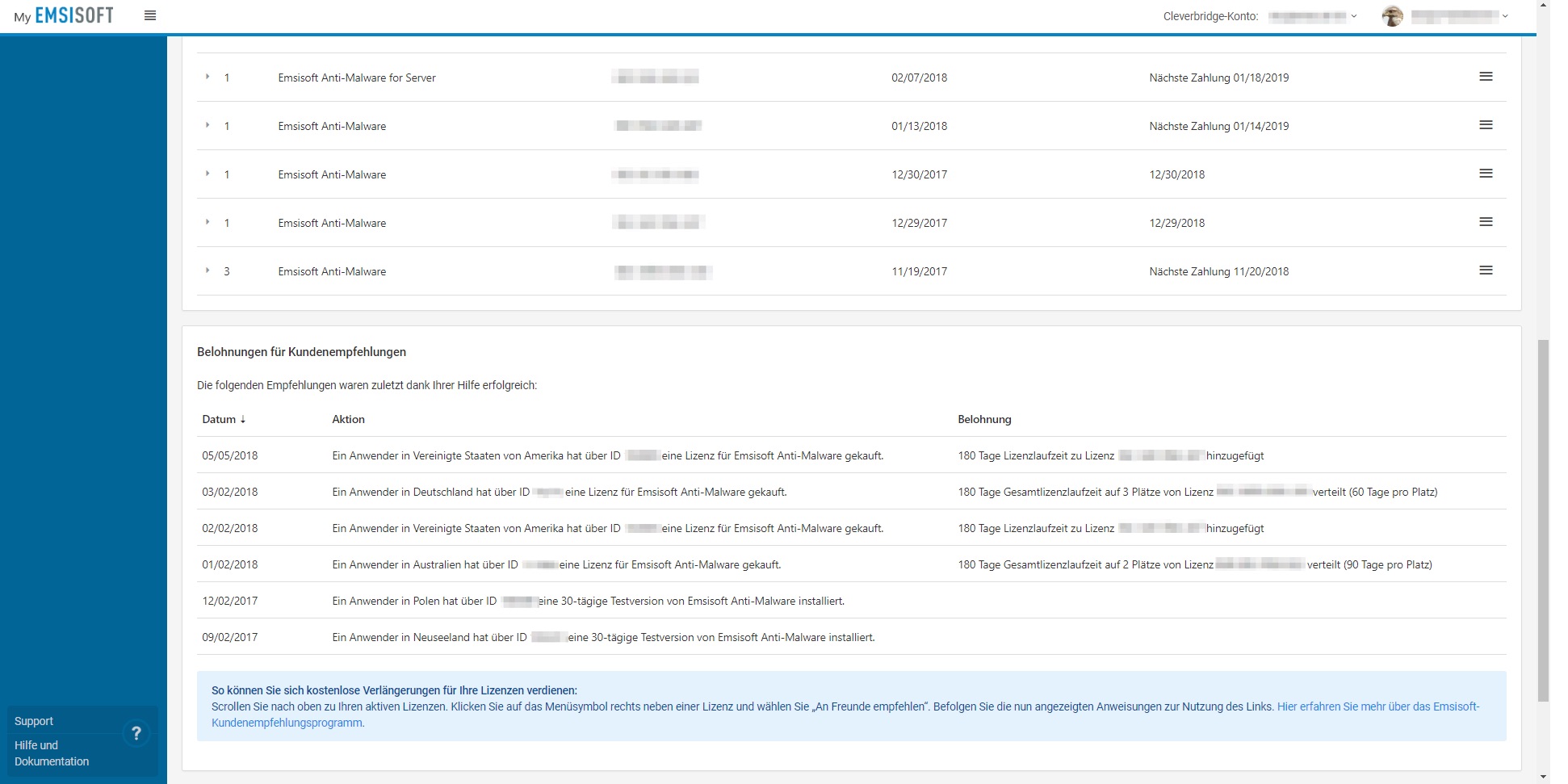Click the Polen trial installation entry
The width and height of the screenshot is (1568, 784).
(589, 601)
